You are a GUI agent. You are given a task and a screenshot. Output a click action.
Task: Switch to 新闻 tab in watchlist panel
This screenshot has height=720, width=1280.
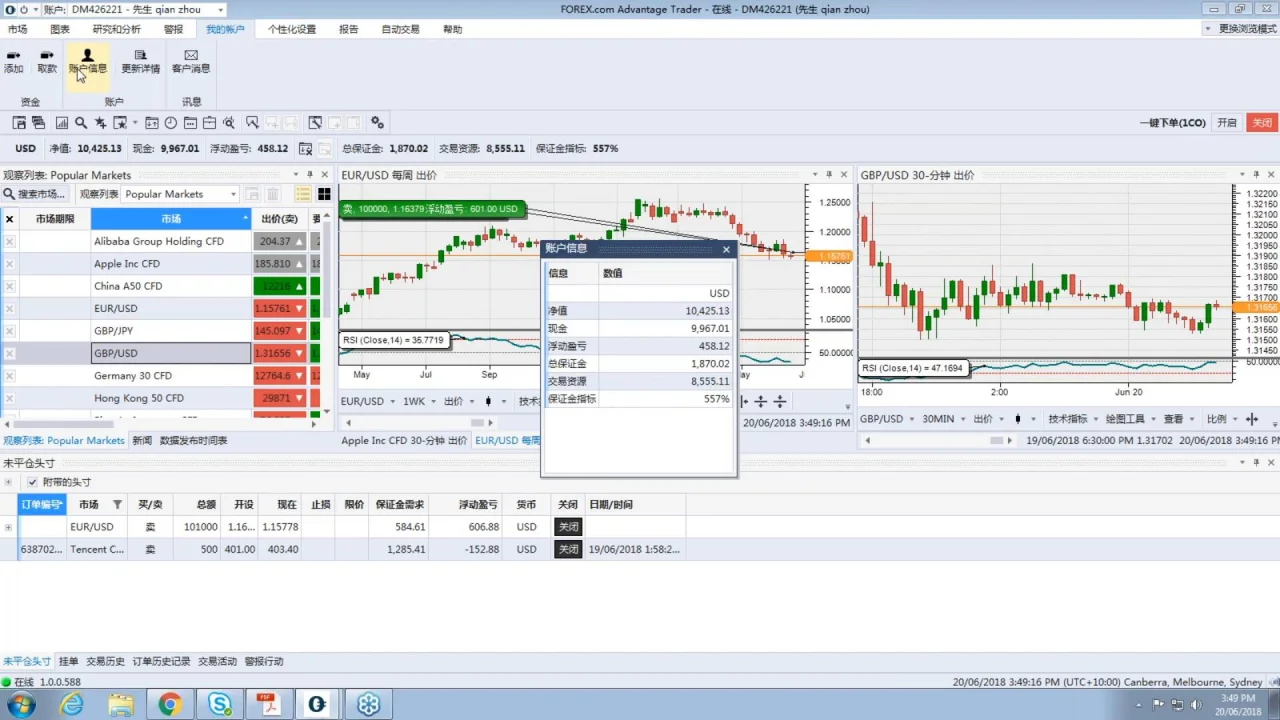(x=142, y=440)
